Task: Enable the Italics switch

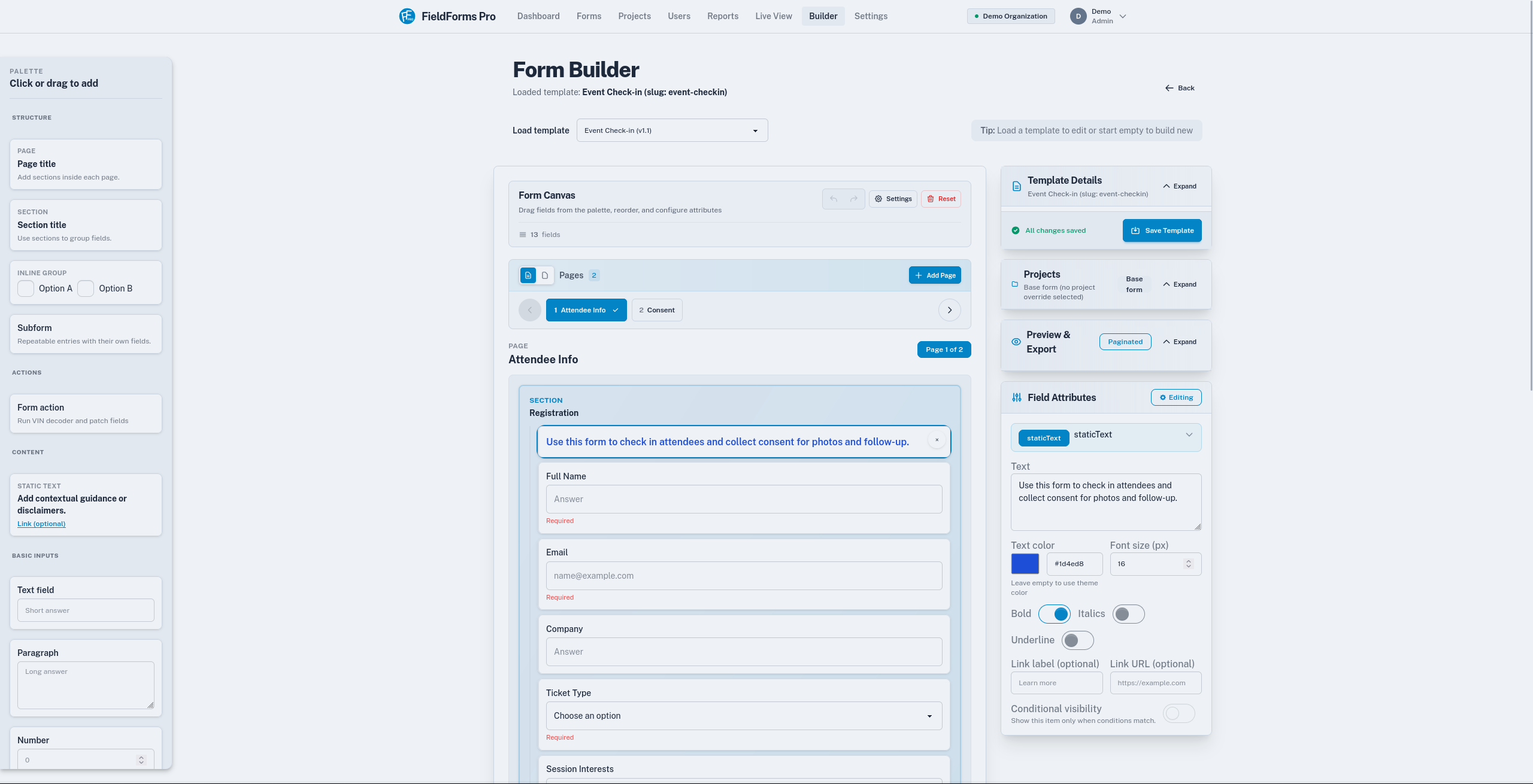Action: point(1129,614)
